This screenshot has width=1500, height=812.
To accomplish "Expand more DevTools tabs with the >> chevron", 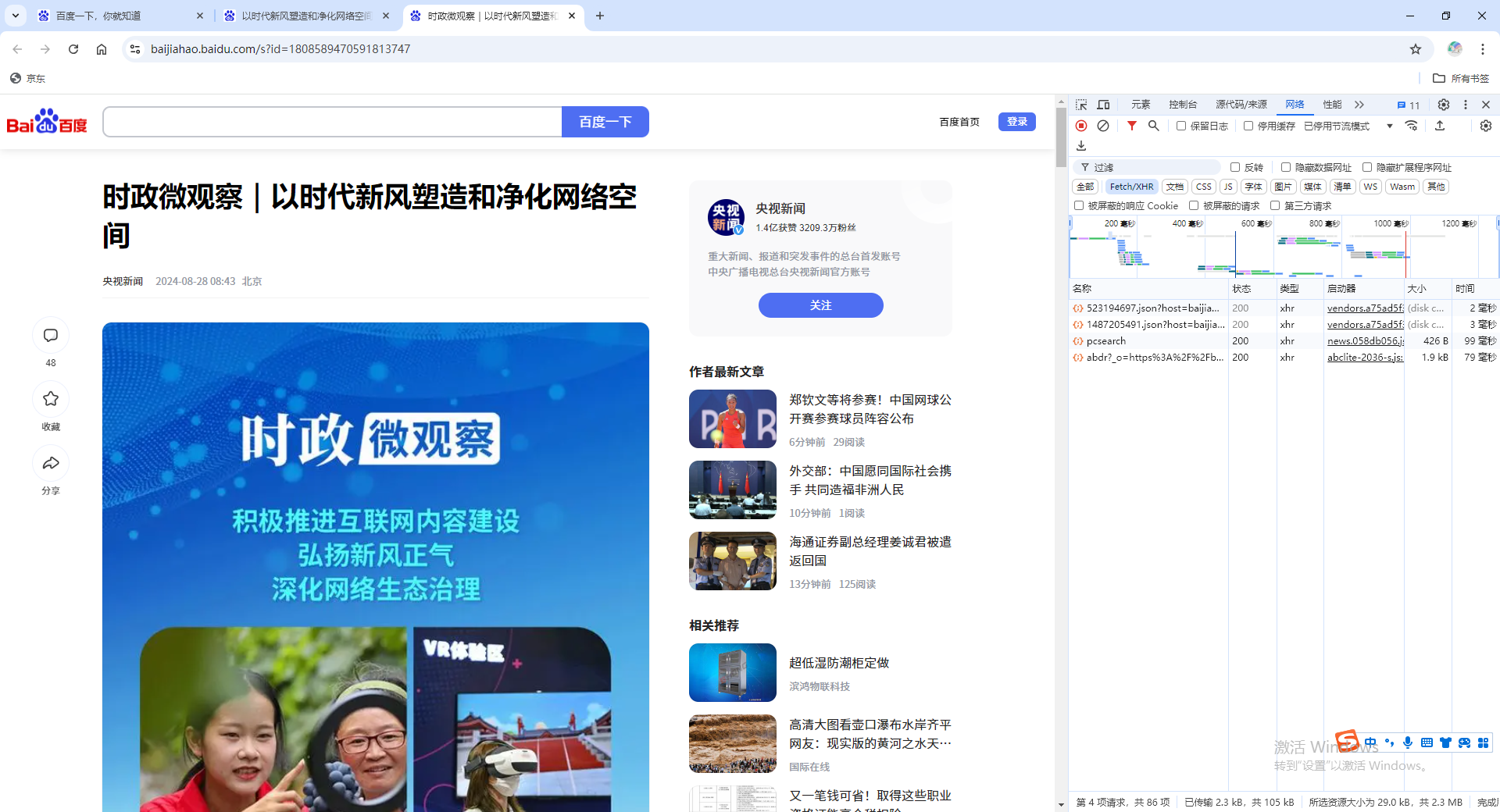I will [1359, 105].
